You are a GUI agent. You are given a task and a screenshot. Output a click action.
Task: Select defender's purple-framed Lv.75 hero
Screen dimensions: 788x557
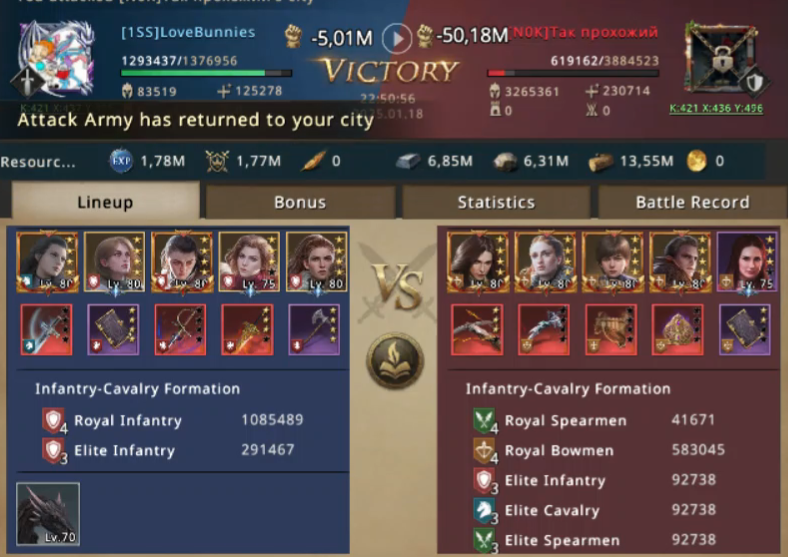point(747,261)
